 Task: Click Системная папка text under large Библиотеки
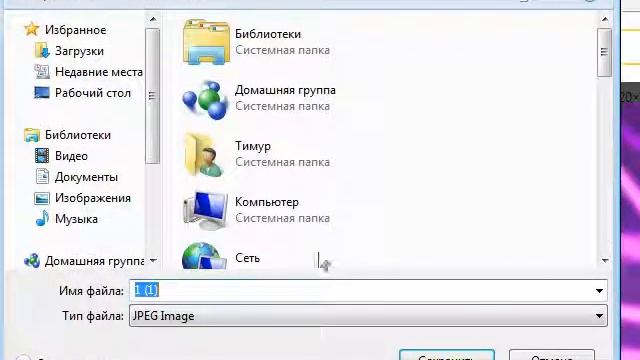282,50
